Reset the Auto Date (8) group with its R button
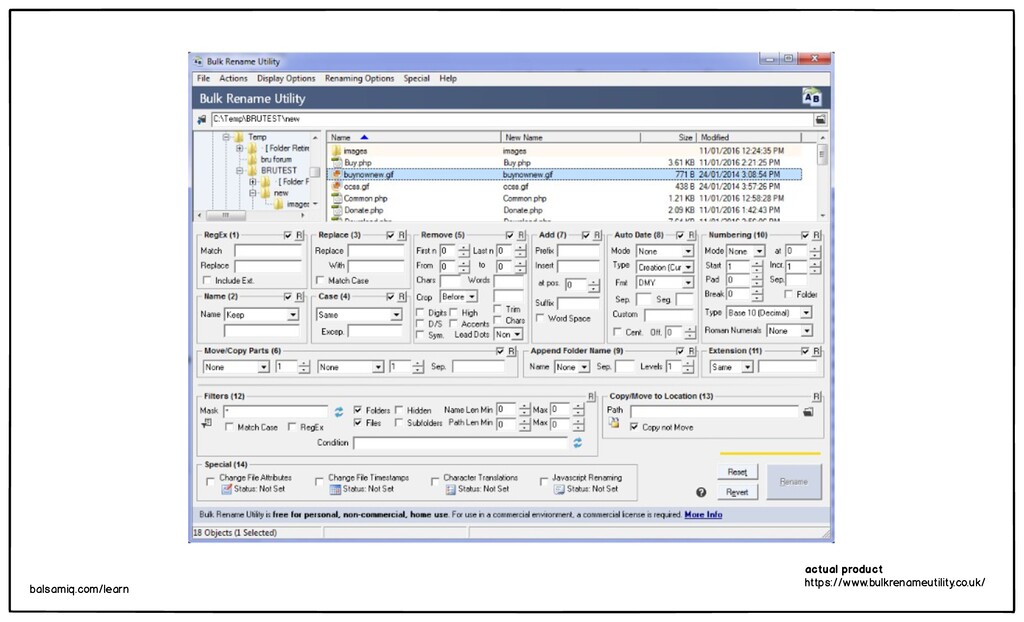 [x=692, y=235]
